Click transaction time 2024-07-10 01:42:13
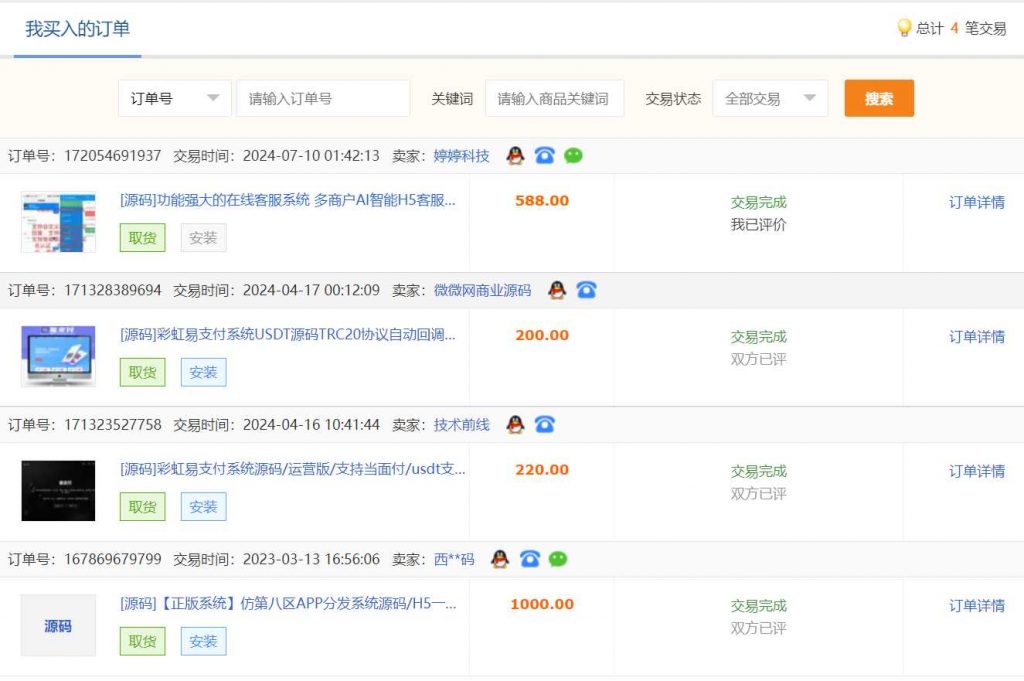 pos(311,156)
